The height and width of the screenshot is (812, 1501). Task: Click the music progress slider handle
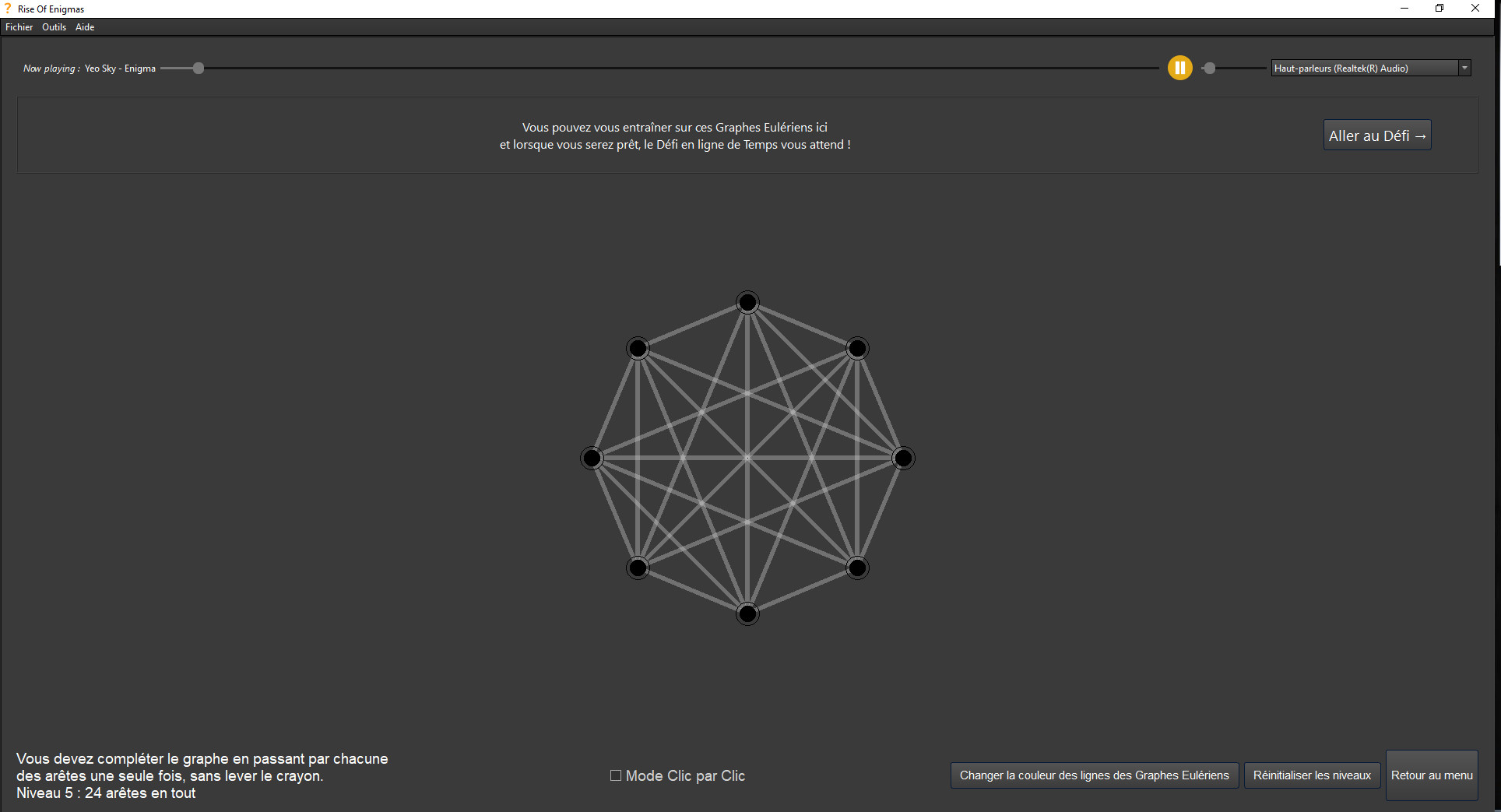199,68
